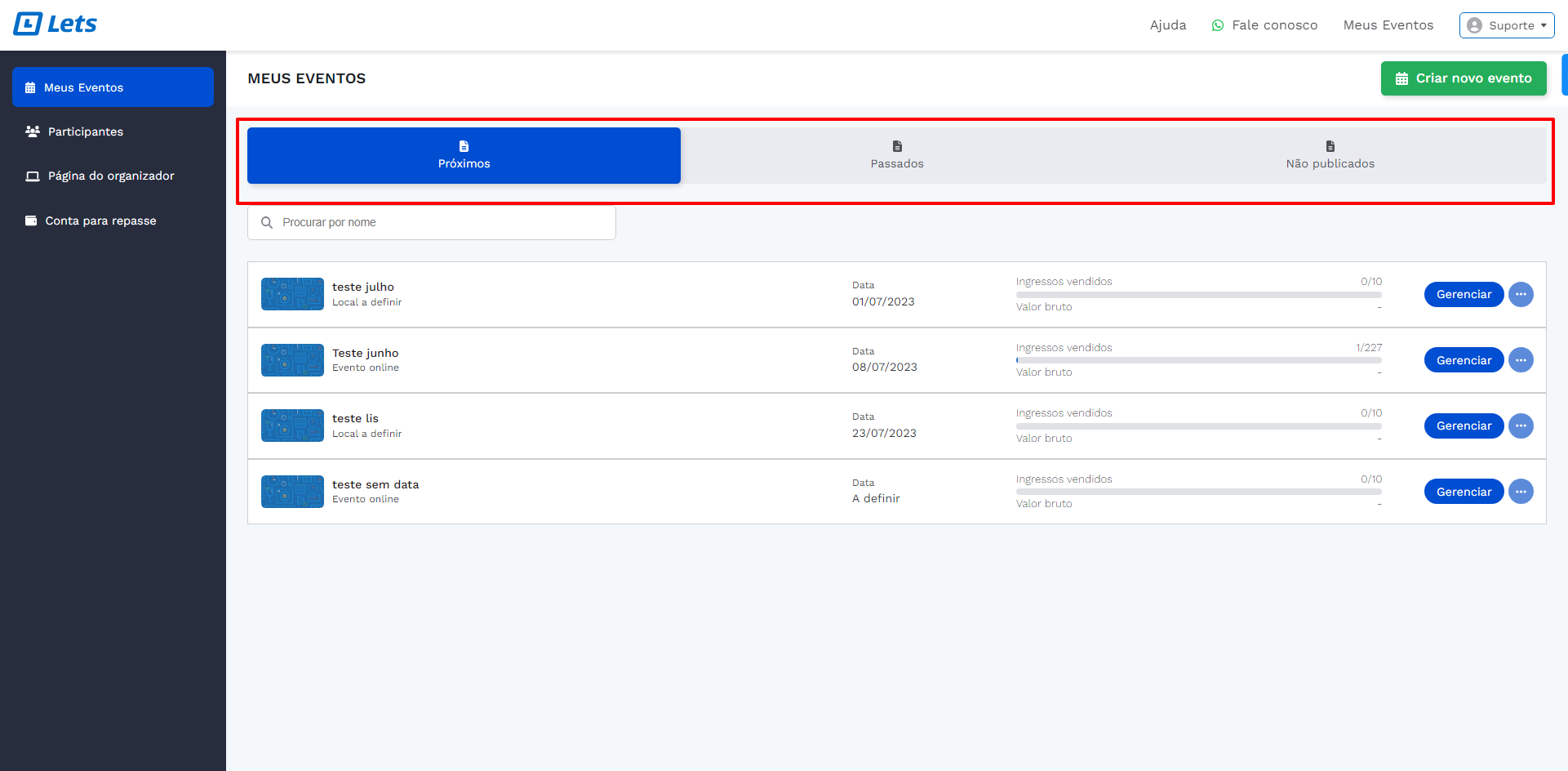Expand the Suporte user dropdown
Image resolution: width=1568 pixels, height=771 pixels.
point(1506,25)
